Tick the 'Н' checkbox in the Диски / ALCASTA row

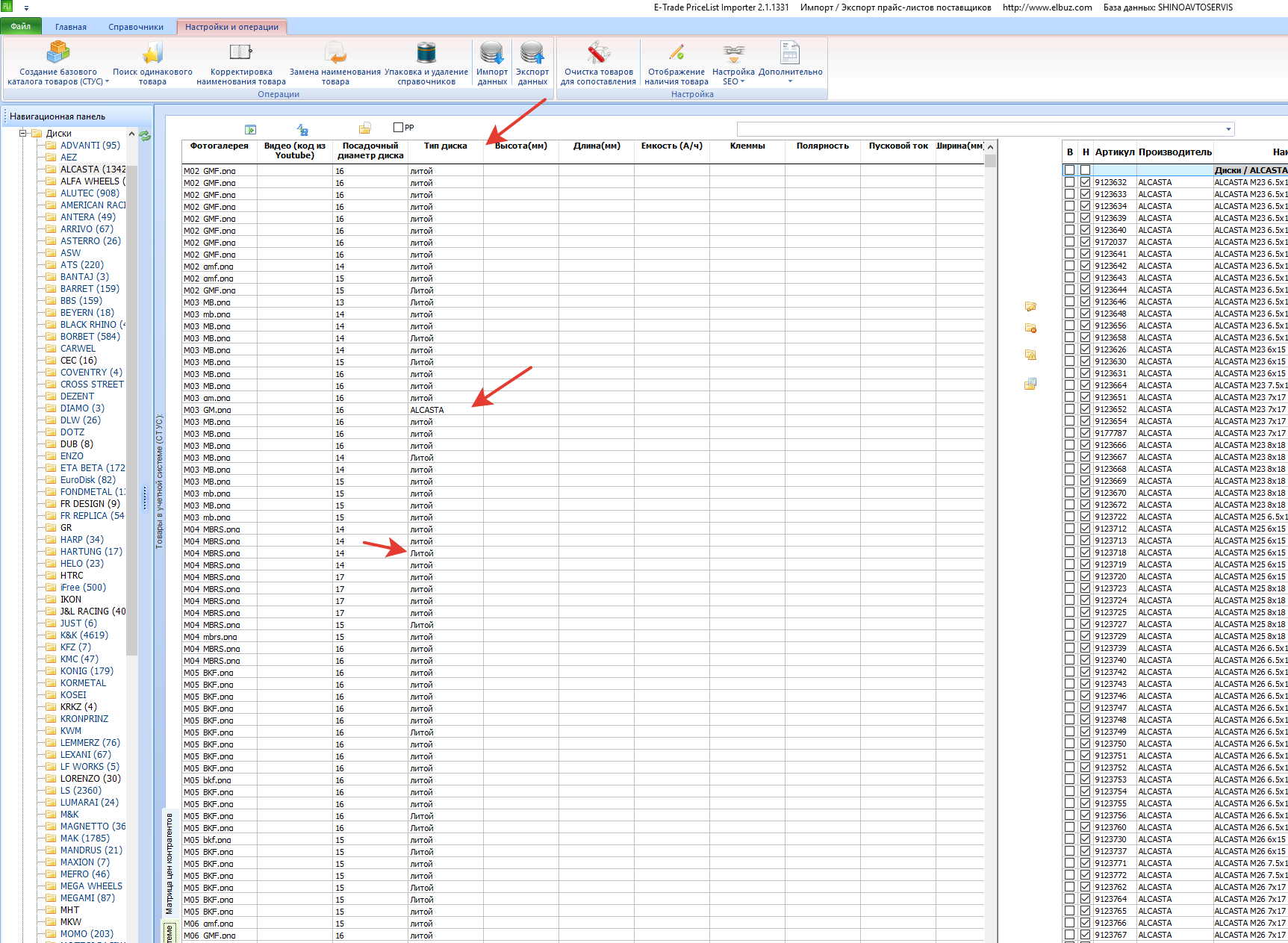pos(1085,170)
